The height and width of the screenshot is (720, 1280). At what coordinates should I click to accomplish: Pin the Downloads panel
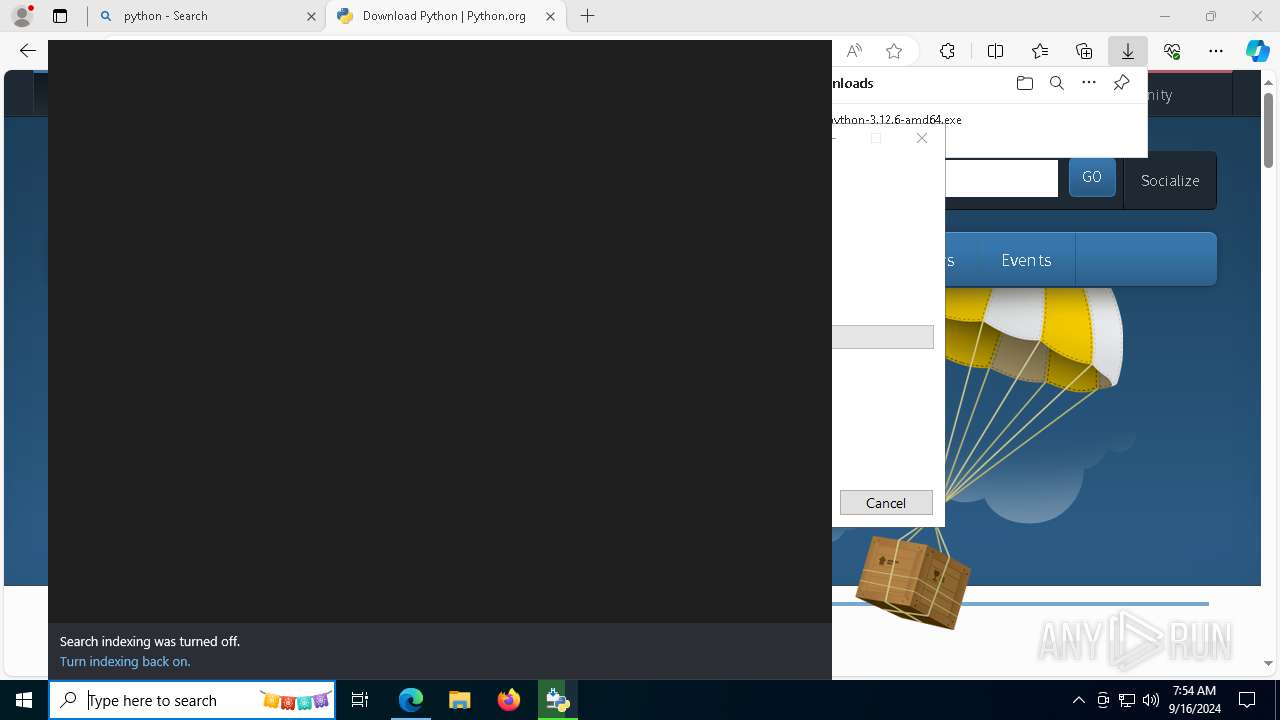pos(1121,83)
